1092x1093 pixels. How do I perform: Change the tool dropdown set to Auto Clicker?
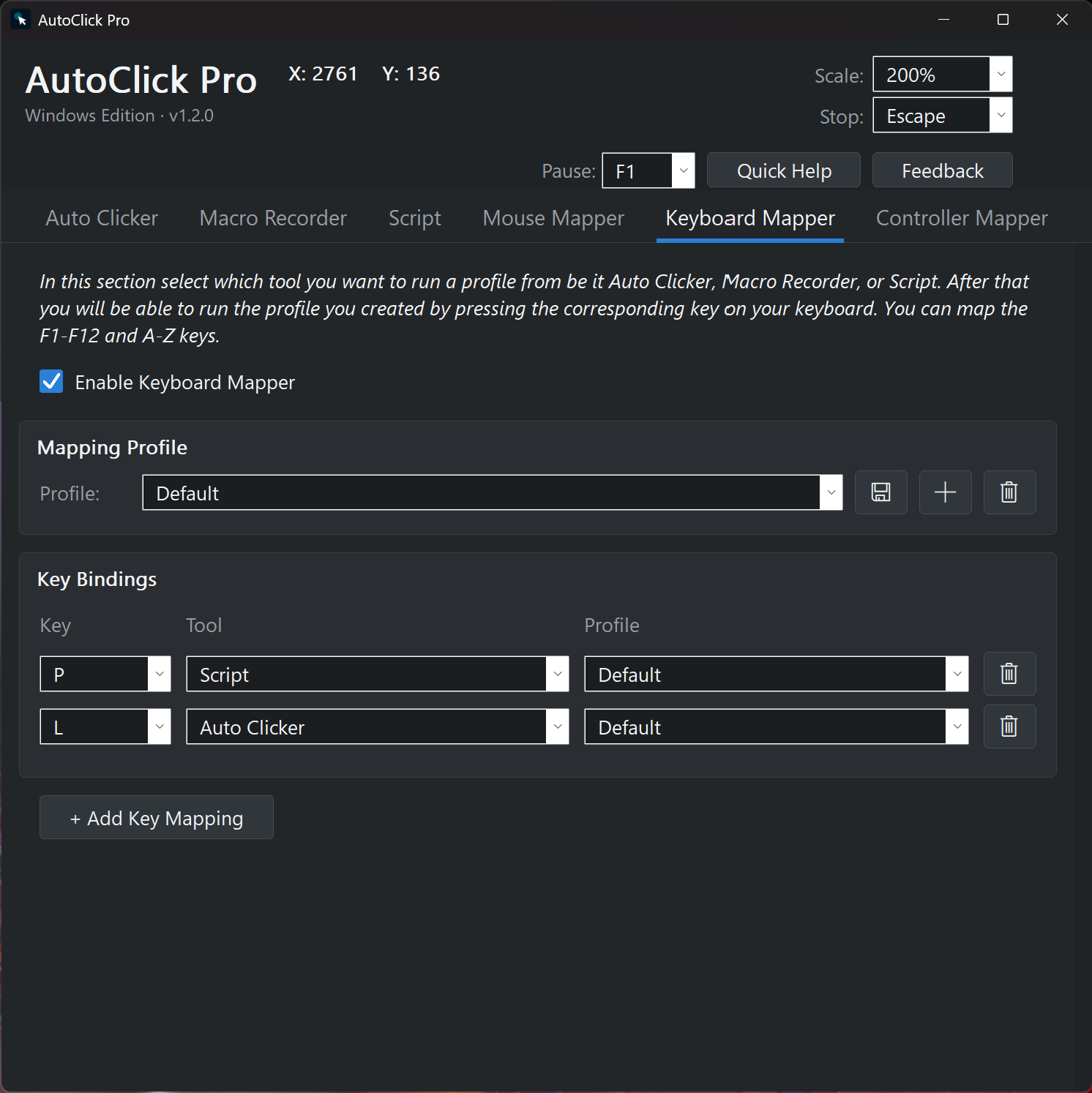[x=378, y=726]
